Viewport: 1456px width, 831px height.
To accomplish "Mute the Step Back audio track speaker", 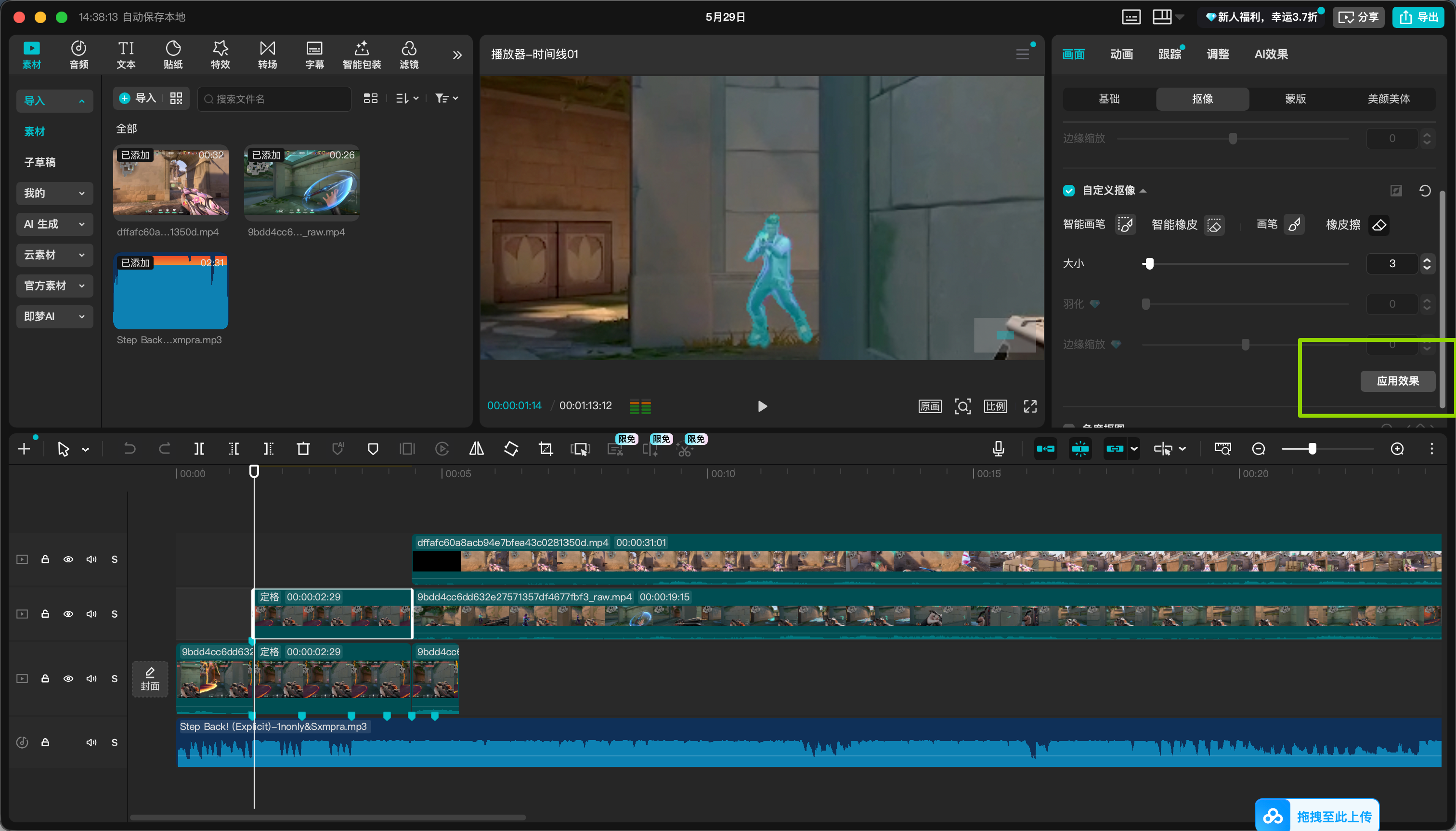I will click(91, 742).
